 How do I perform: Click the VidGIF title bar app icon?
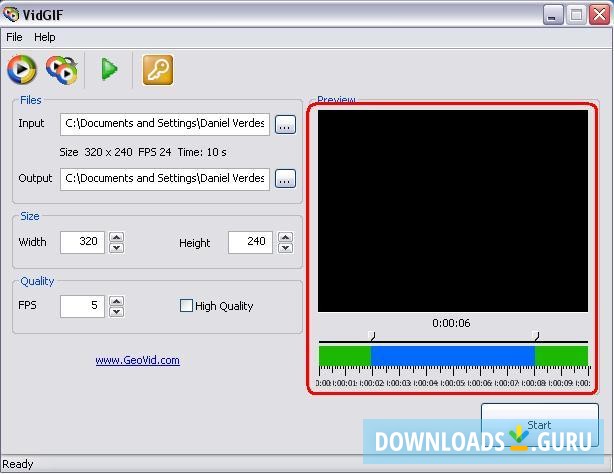click(11, 14)
